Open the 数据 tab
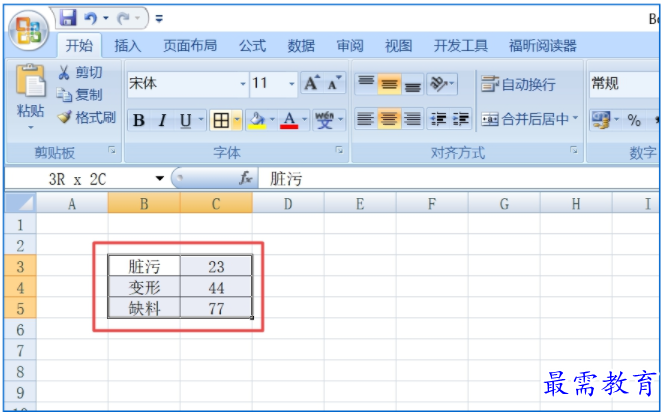Image resolution: width=665 pixels, height=415 pixels. click(x=301, y=45)
